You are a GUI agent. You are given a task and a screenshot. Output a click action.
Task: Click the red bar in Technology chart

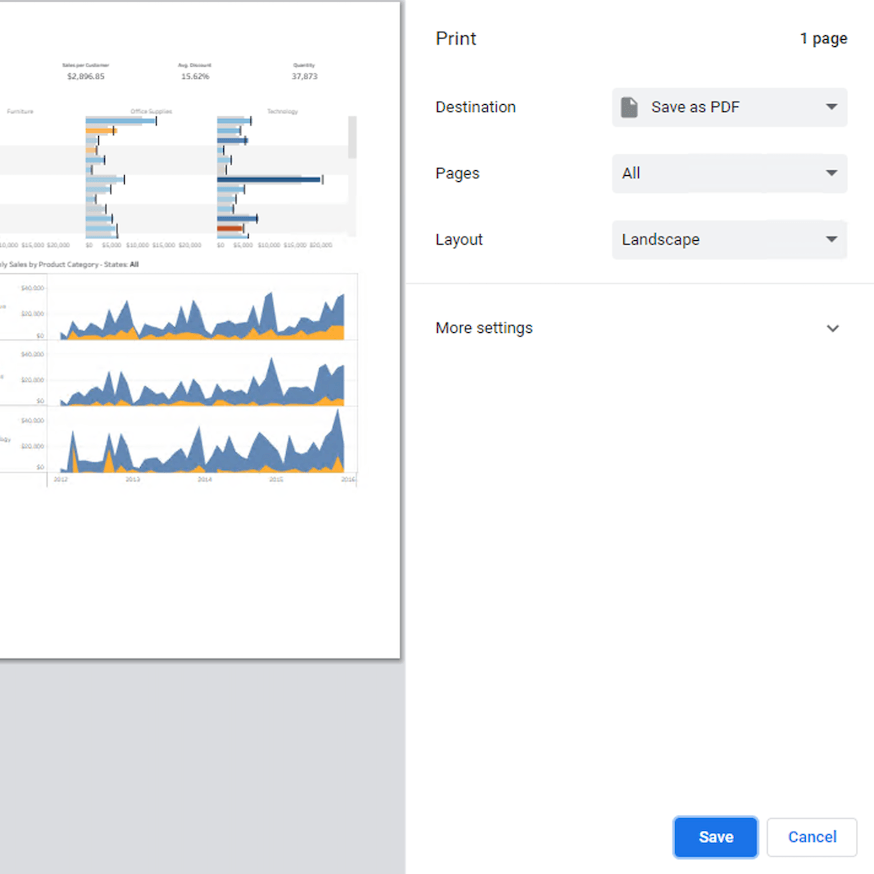tap(229, 228)
